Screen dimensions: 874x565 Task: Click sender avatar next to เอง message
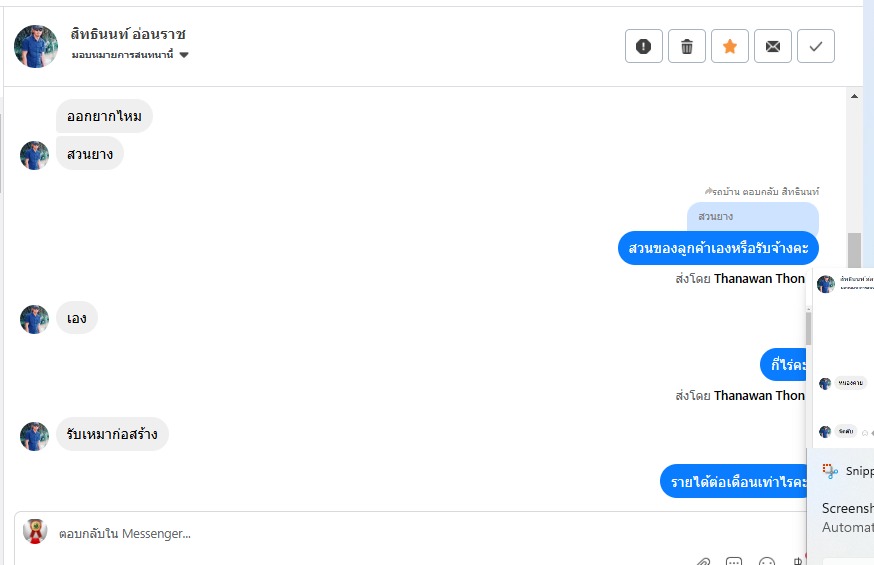pos(35,319)
